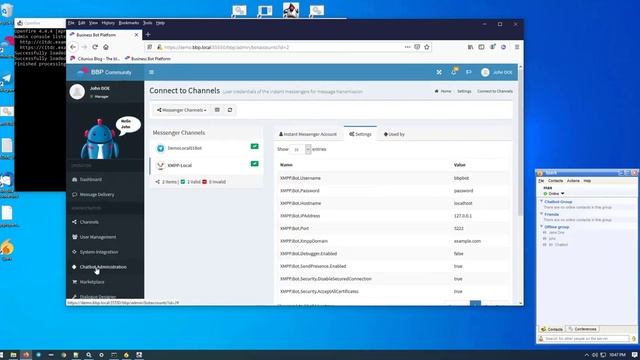
Task: Open a new browser tab with plus icon
Action: (x=148, y=35)
